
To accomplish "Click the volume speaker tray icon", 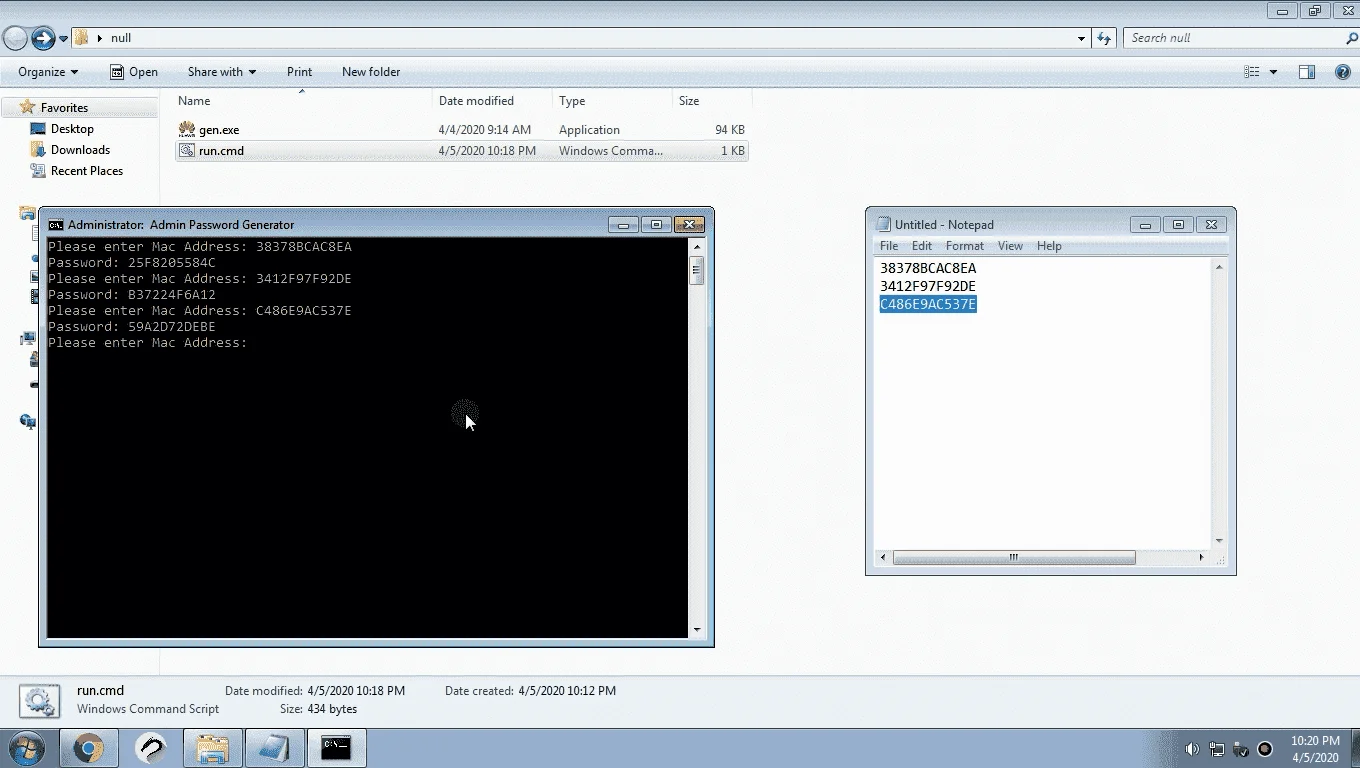I will pos(1192,749).
